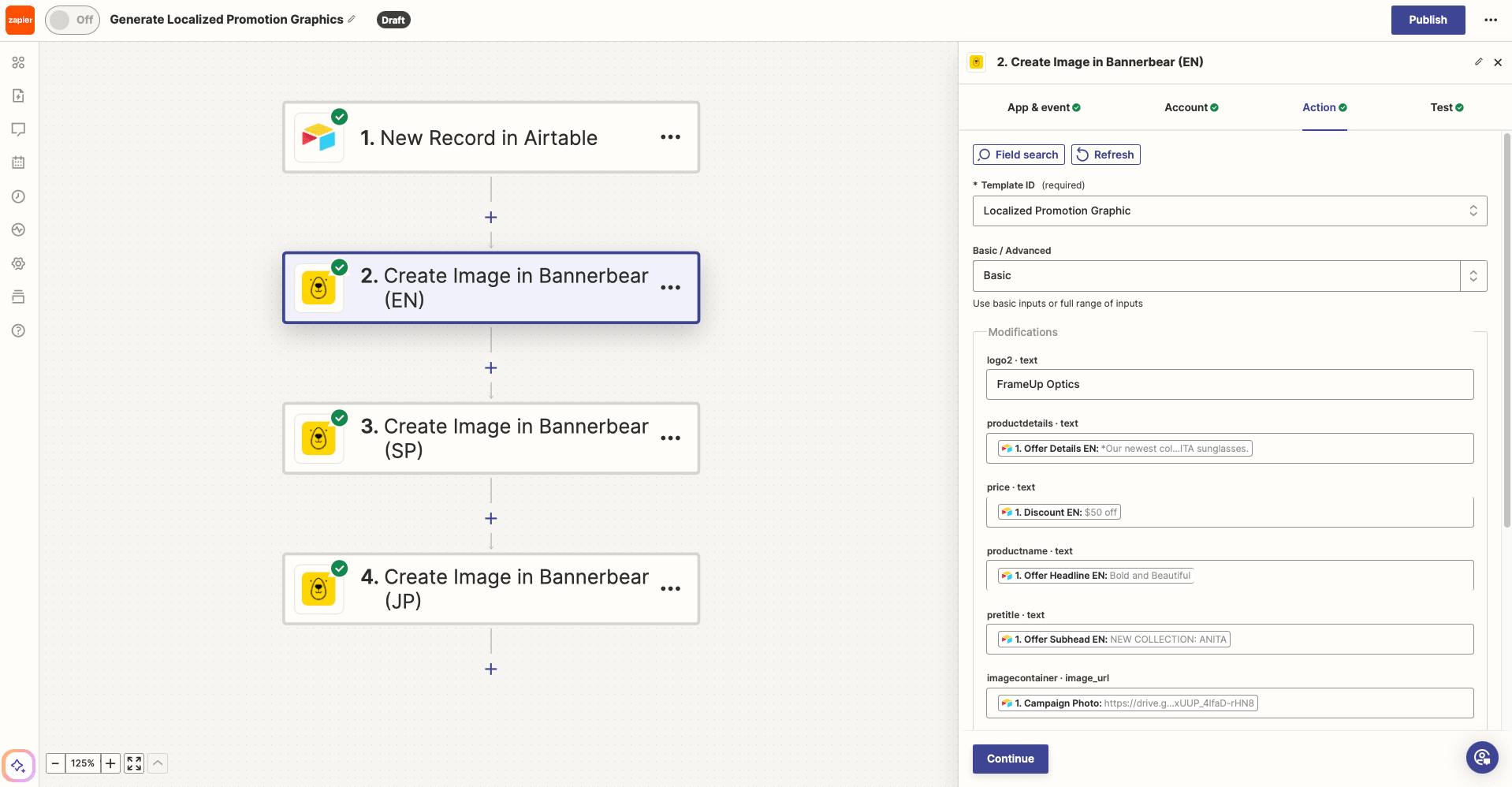The width and height of the screenshot is (1512, 787).
Task: Select the calendar icon in left sidebar
Action: (x=18, y=162)
